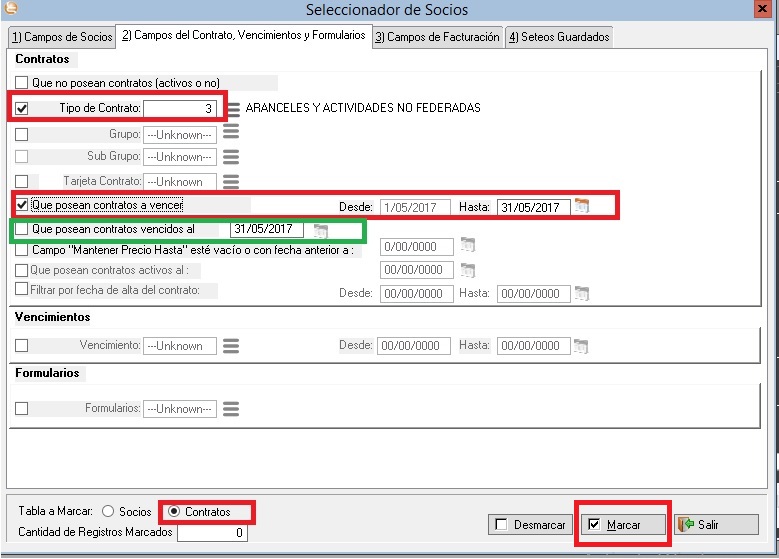Open the Grupo dropdown field
The height and width of the screenshot is (559, 779).
coord(180,134)
